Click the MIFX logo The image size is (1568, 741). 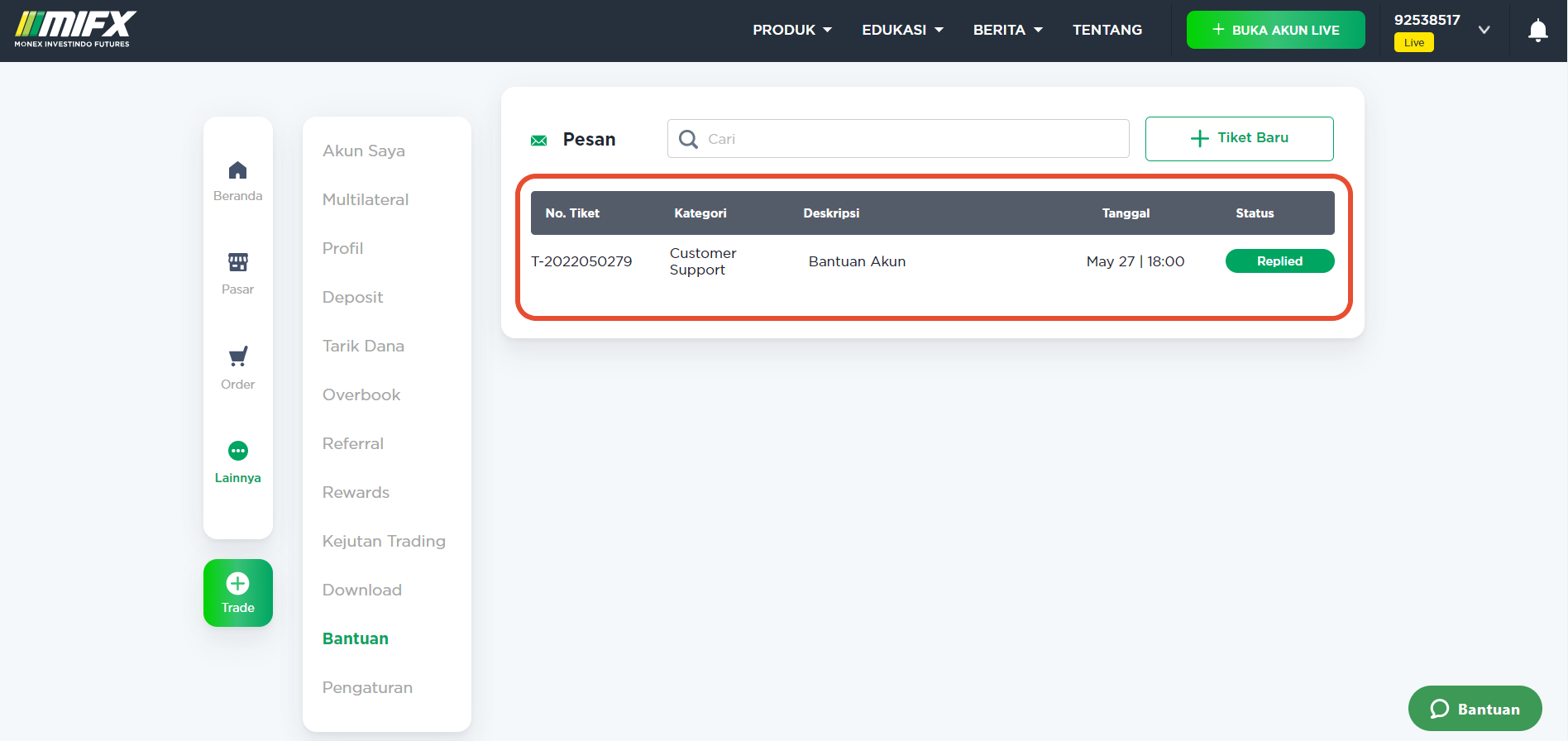click(75, 30)
